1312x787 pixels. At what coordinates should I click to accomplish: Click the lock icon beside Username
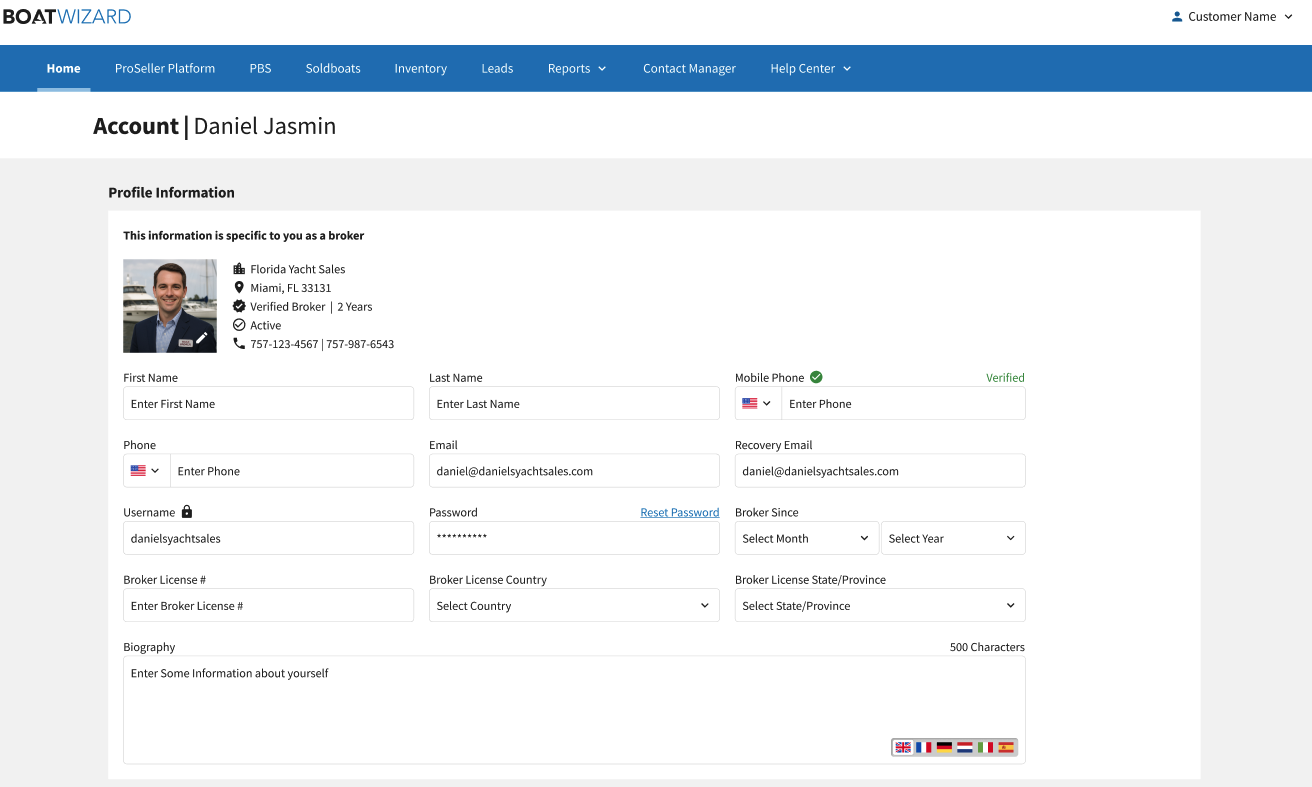(x=187, y=512)
